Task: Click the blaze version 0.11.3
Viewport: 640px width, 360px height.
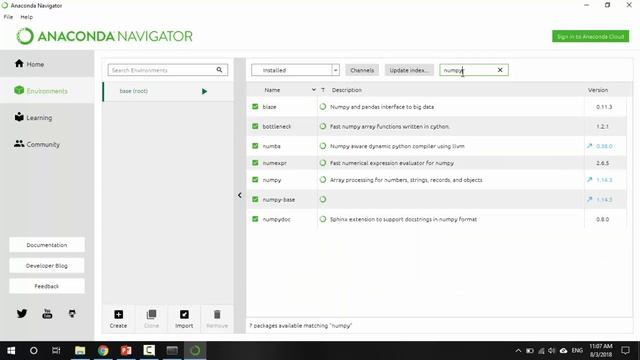Action: pos(604,107)
